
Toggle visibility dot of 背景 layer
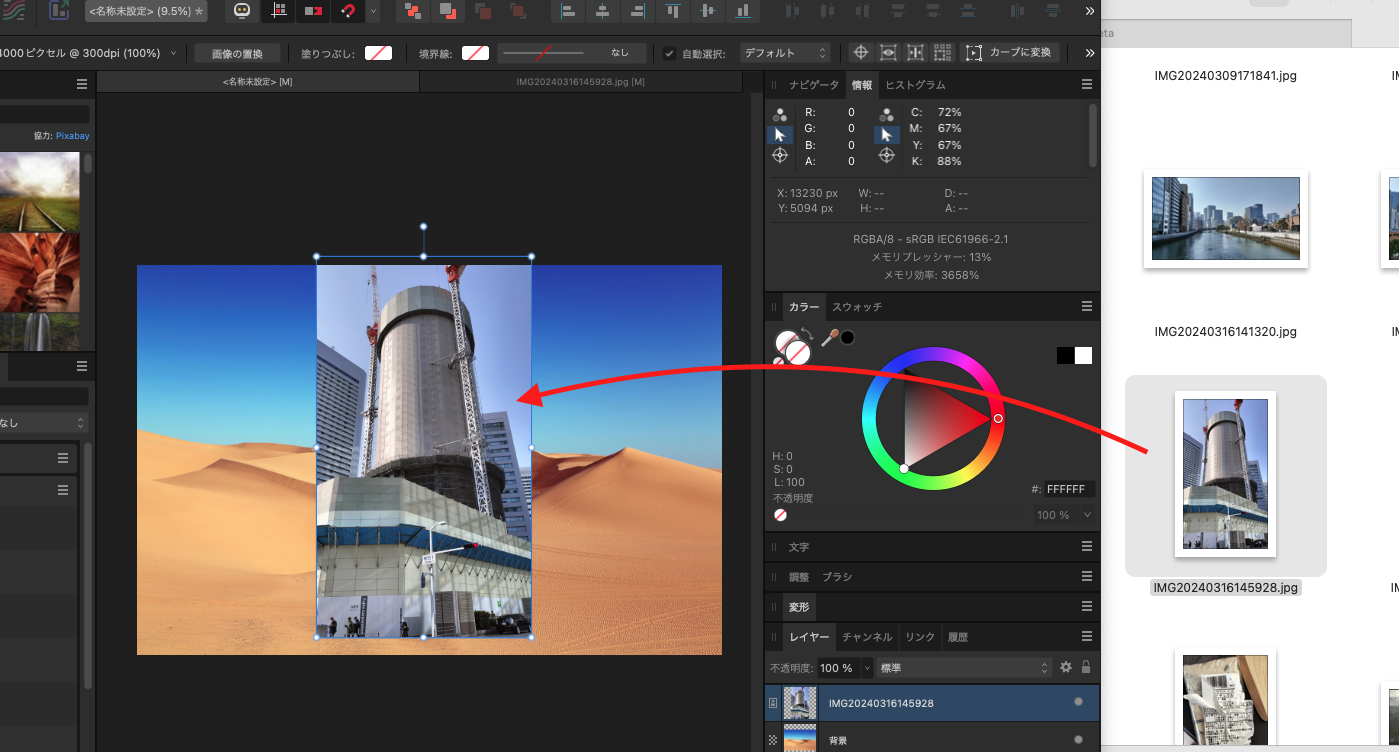(x=1078, y=740)
